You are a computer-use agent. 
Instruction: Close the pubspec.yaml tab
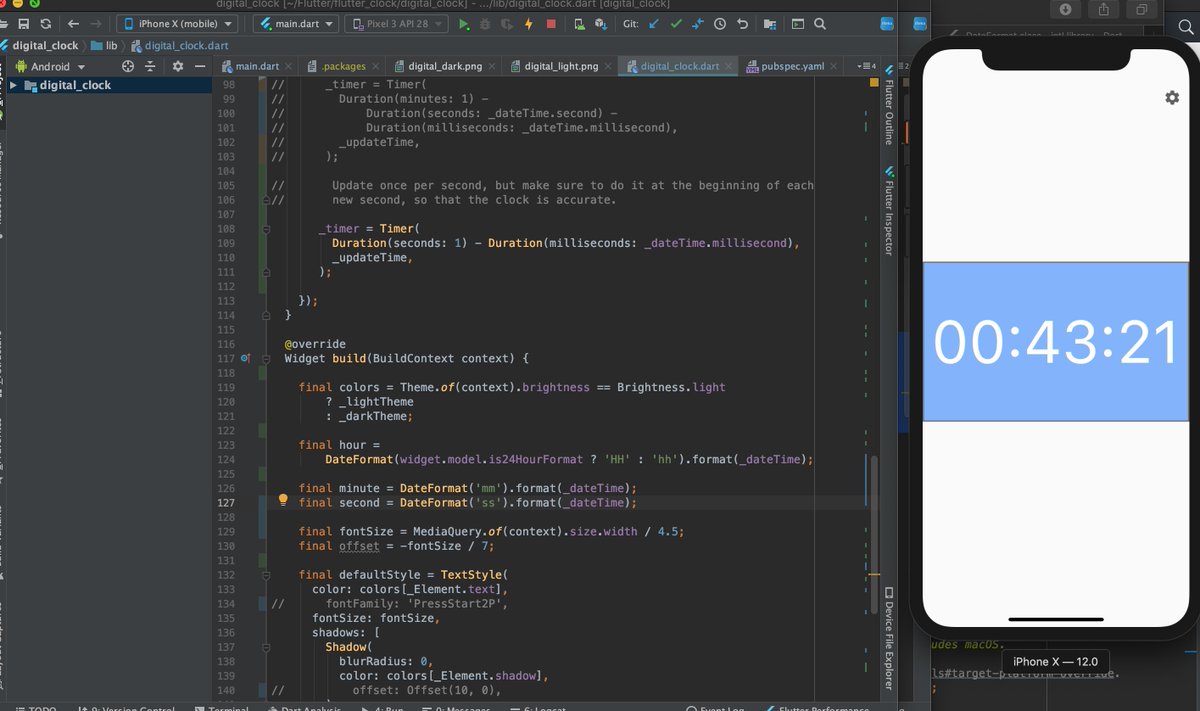(x=834, y=67)
